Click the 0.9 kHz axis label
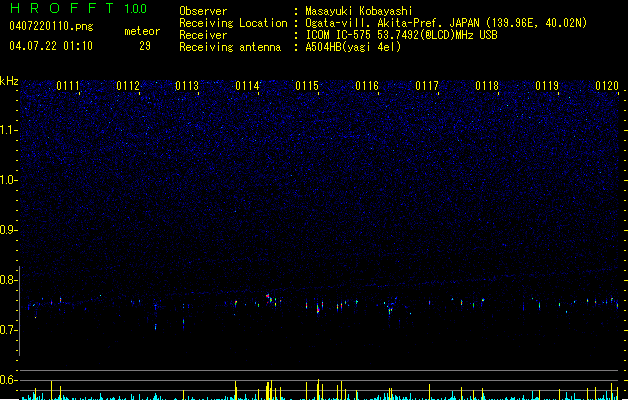The image size is (629, 400). pos(8,230)
